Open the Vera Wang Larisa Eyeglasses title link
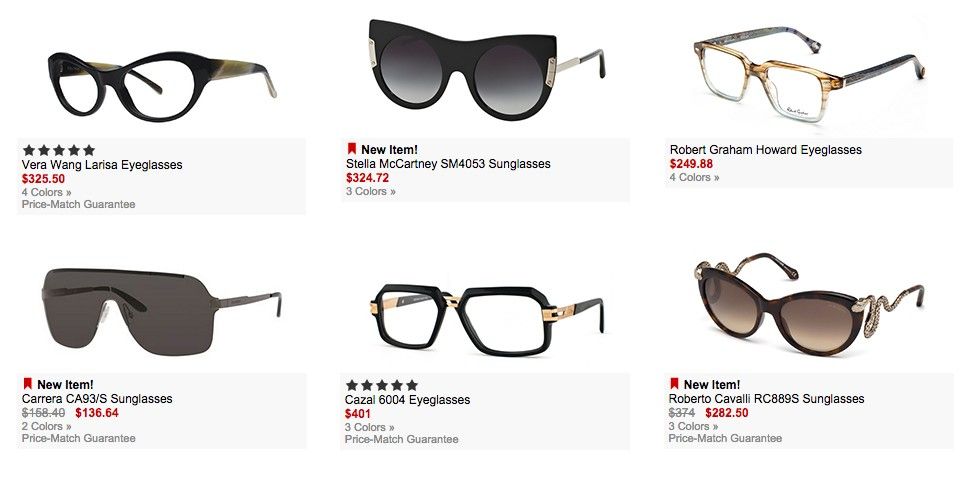The height and width of the screenshot is (500, 980). (102, 165)
